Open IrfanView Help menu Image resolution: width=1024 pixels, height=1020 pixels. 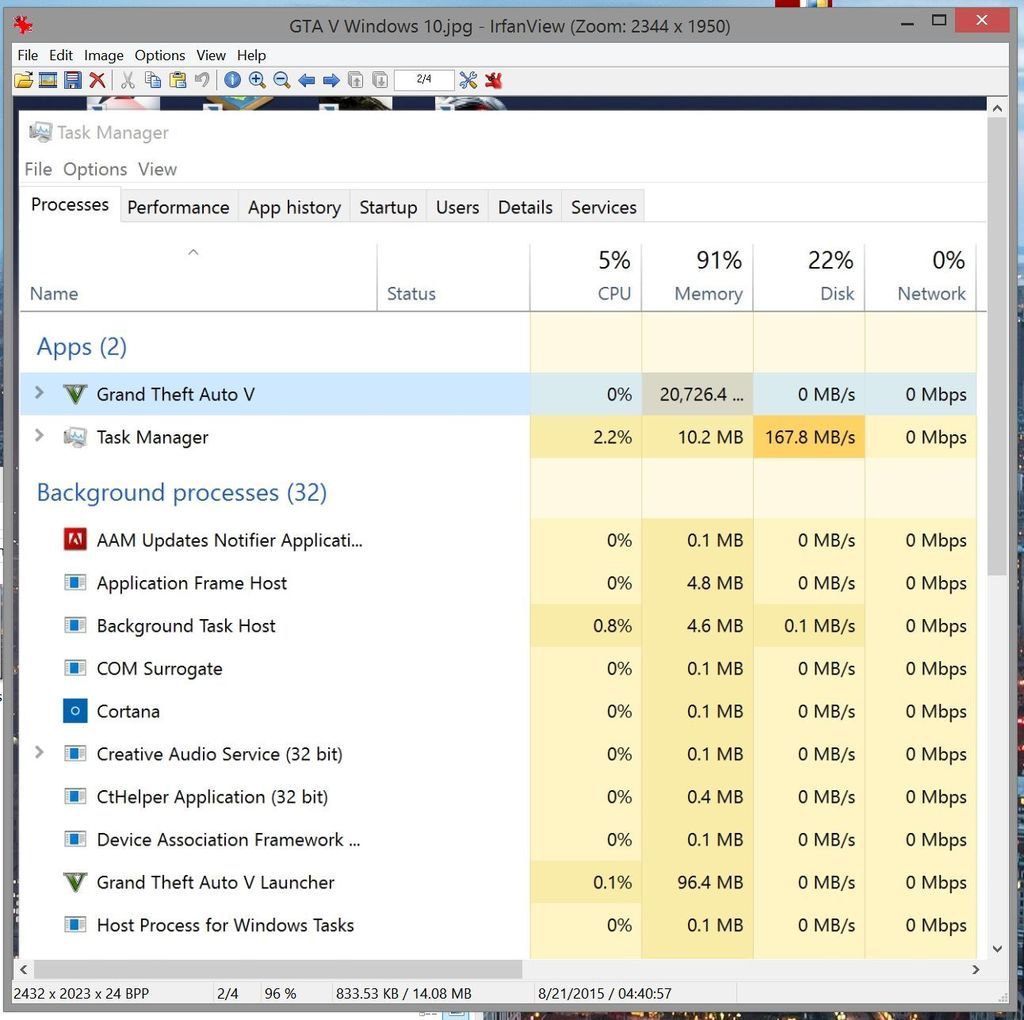pyautogui.click(x=251, y=56)
